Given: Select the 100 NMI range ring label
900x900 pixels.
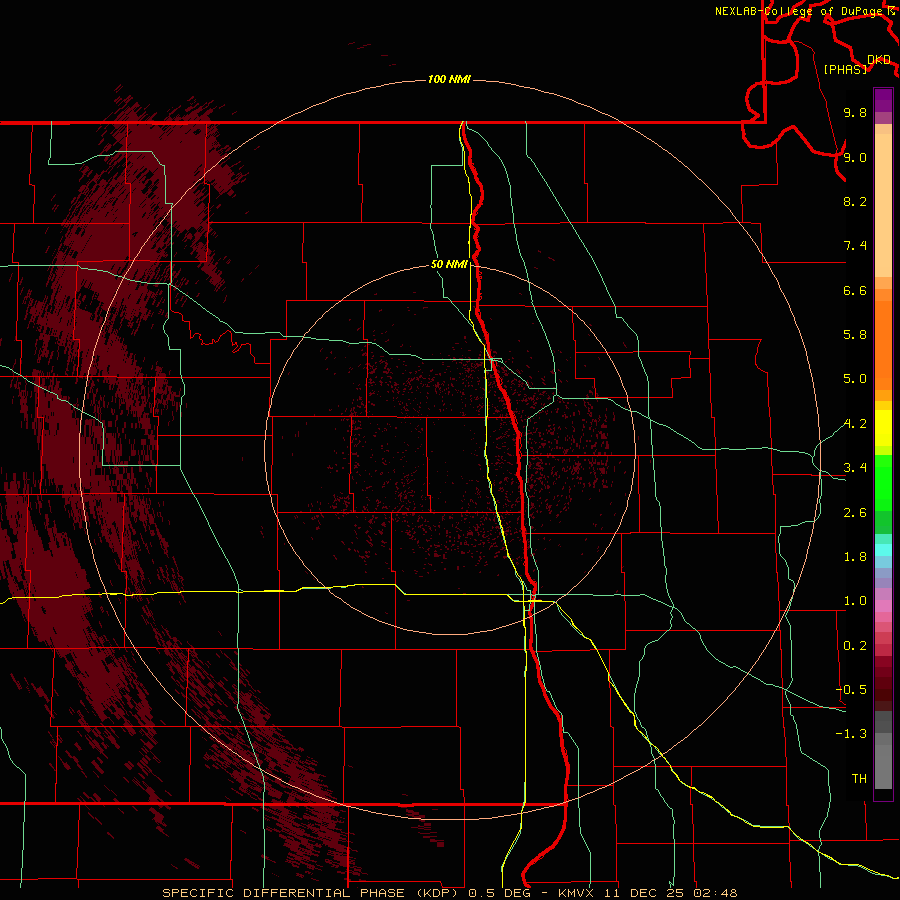Looking at the screenshot, I should pyautogui.click(x=449, y=79).
